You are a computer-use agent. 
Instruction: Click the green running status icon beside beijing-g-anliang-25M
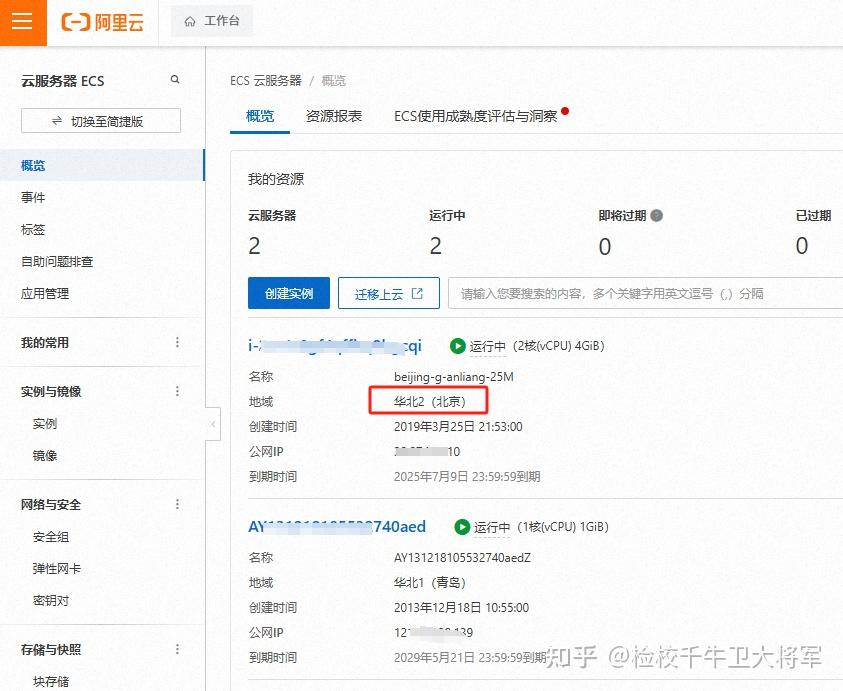(459, 347)
